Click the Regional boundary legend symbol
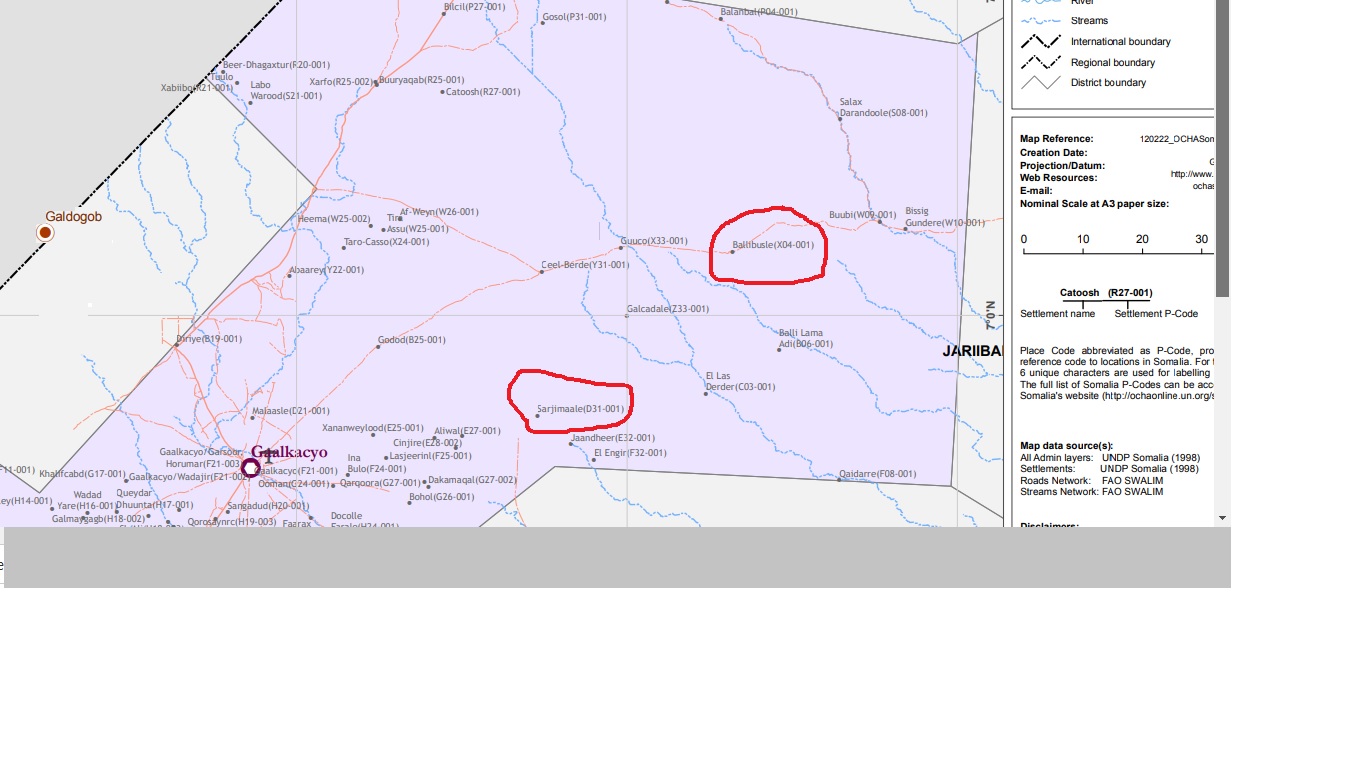This screenshot has height=768, width=1366. click(1040, 62)
